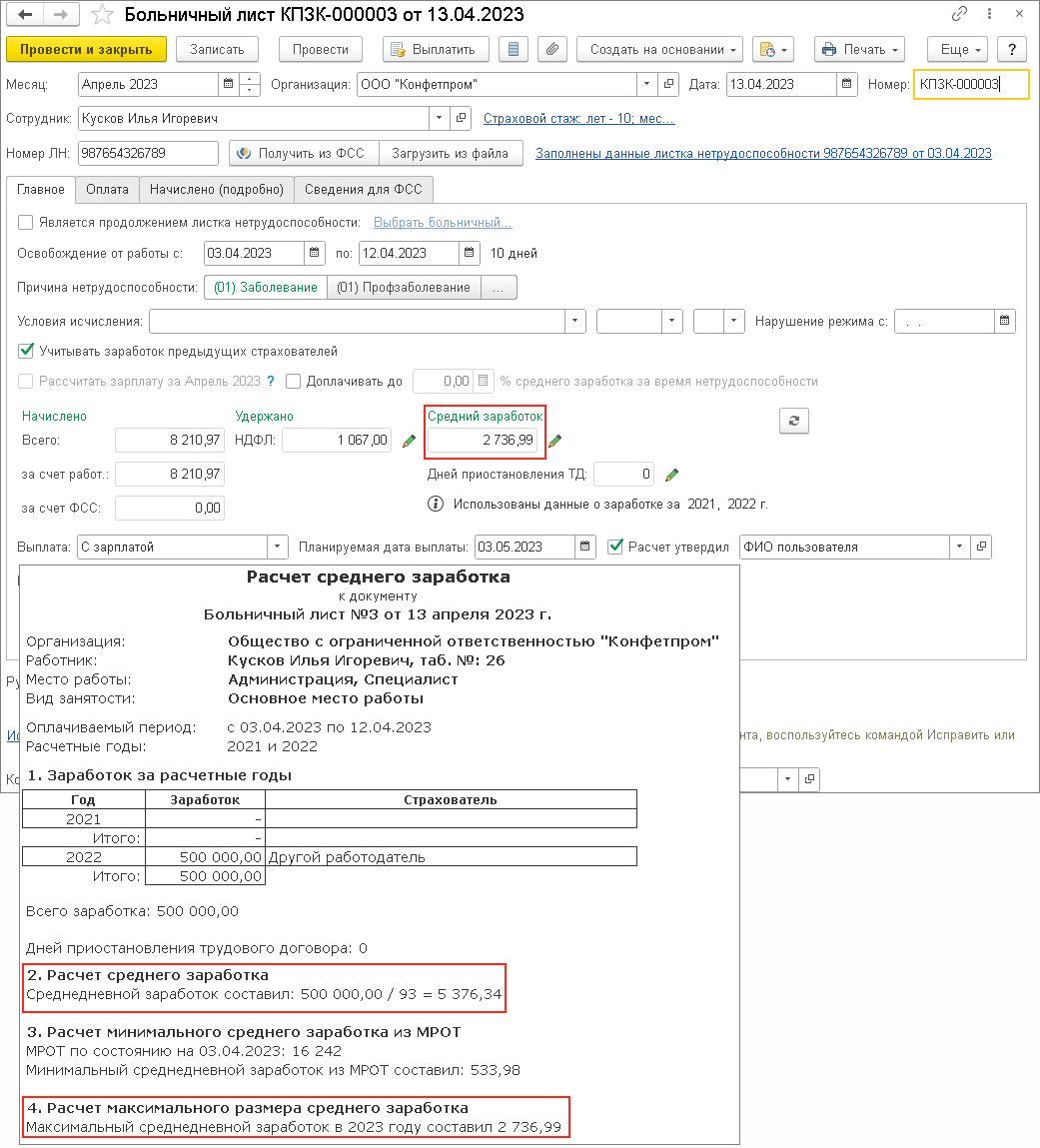
Task: Open the Сведения для ФСС tab
Action: 363,189
